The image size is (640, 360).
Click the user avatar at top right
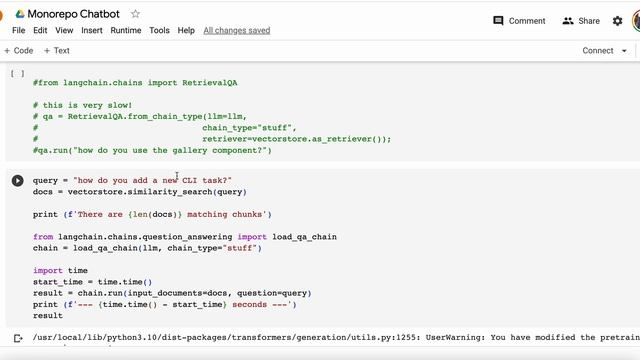click(636, 21)
